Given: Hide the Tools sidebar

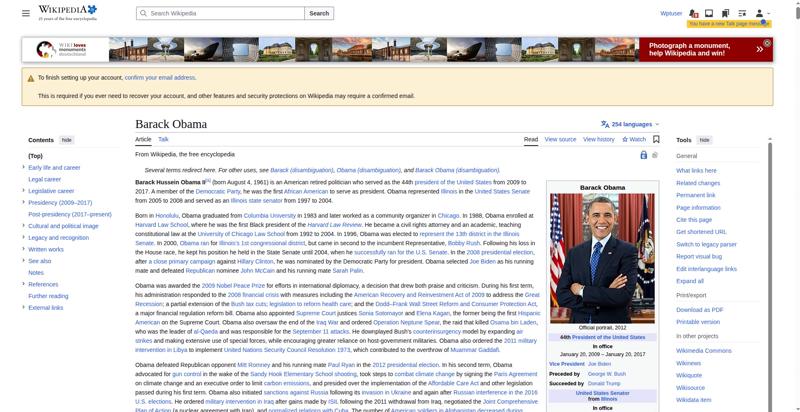Looking at the screenshot, I should 704,140.
